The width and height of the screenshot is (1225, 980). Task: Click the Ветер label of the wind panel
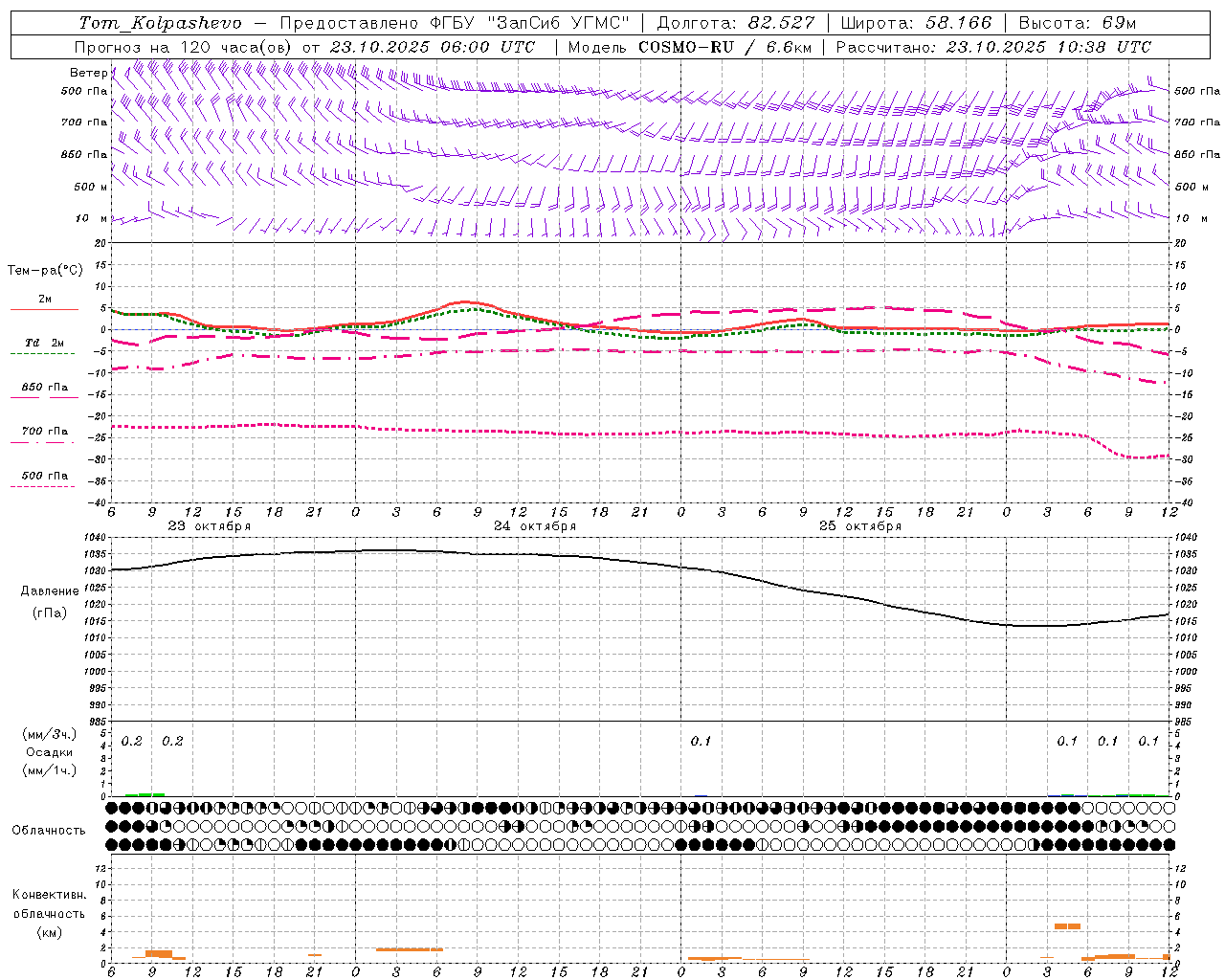click(88, 73)
